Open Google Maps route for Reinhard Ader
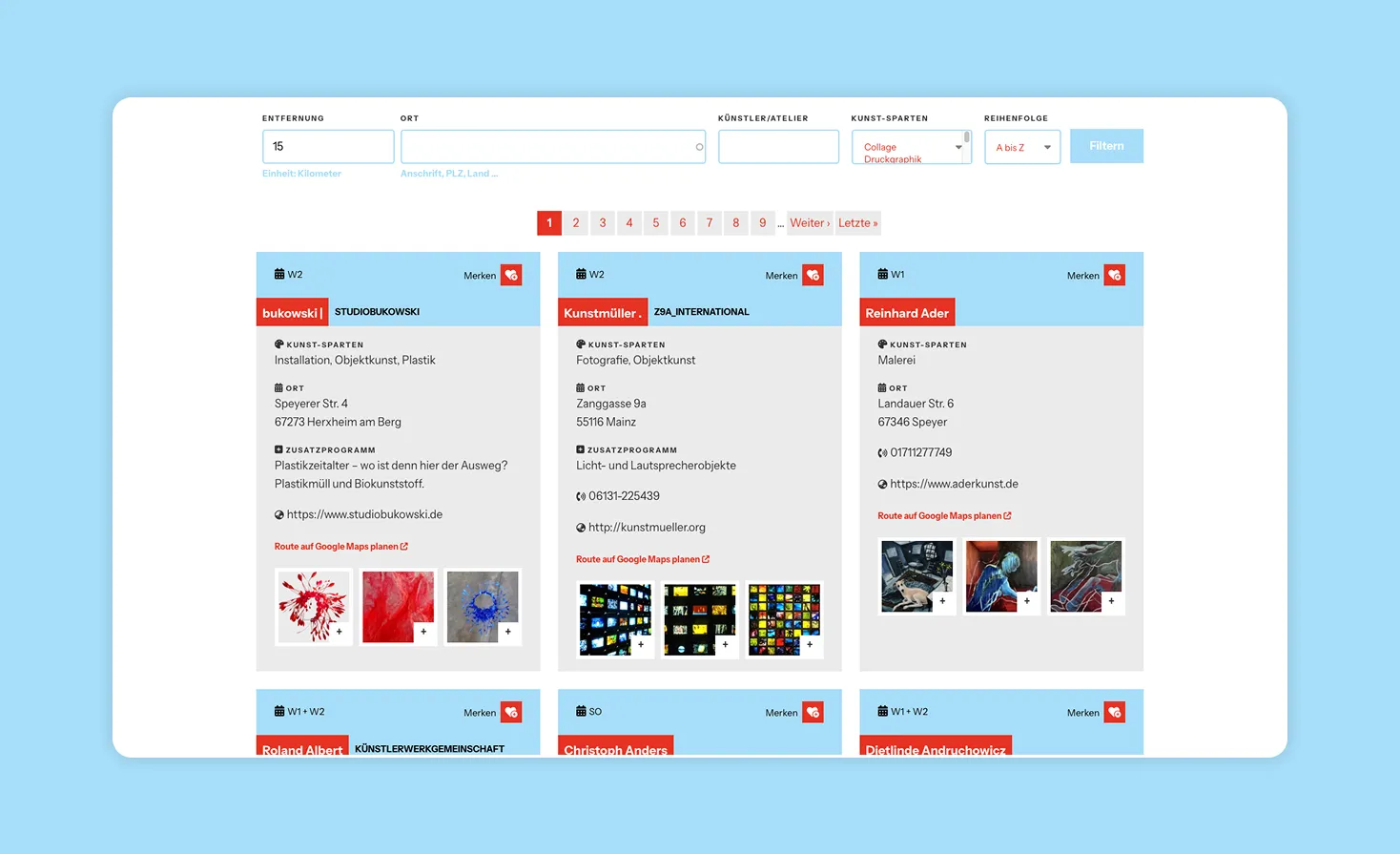1400x854 pixels. (944, 516)
